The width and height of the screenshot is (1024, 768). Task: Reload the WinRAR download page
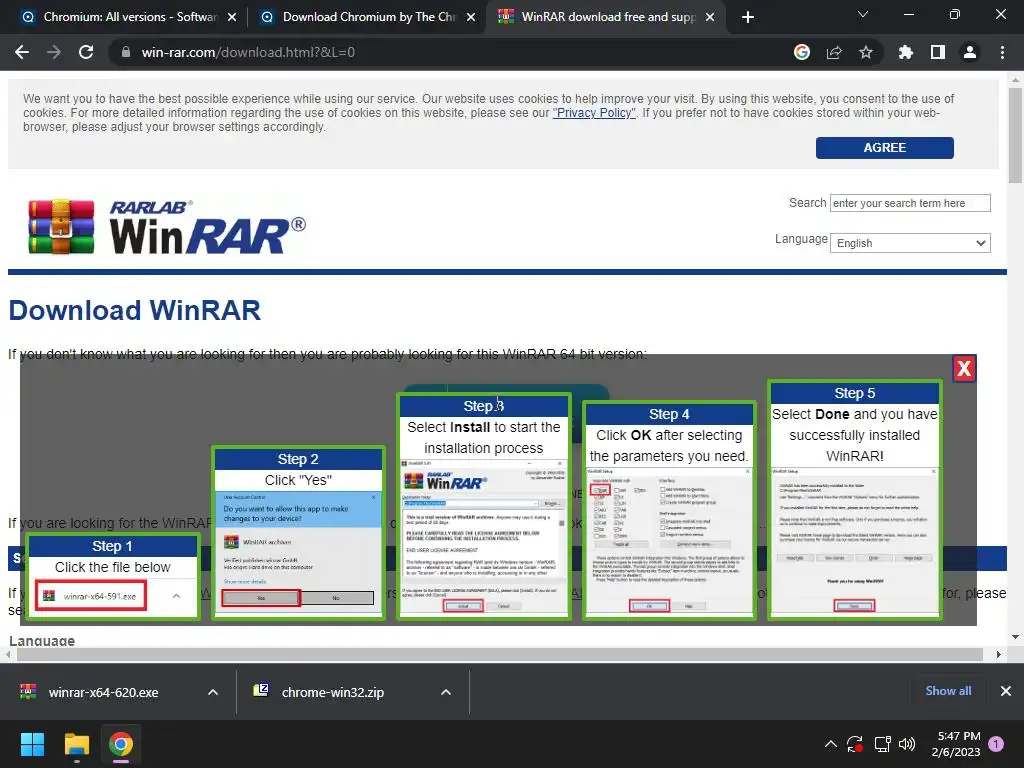click(86, 52)
